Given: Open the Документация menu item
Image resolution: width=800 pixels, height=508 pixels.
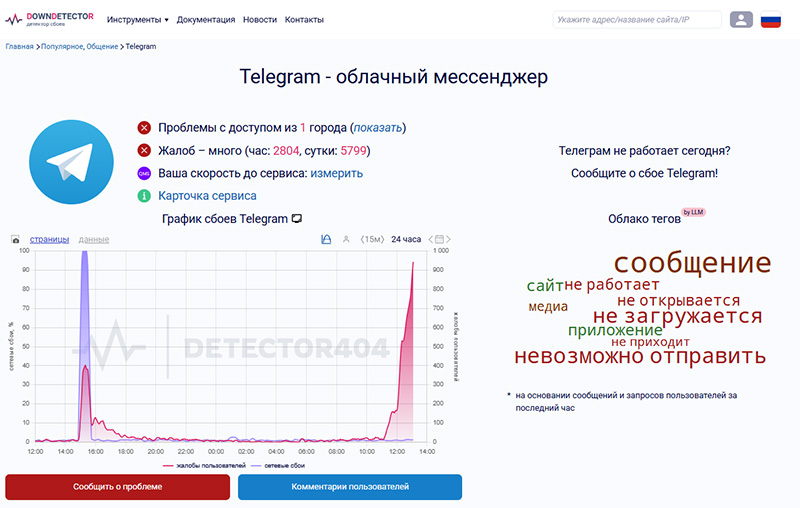Looking at the screenshot, I should tap(206, 20).
